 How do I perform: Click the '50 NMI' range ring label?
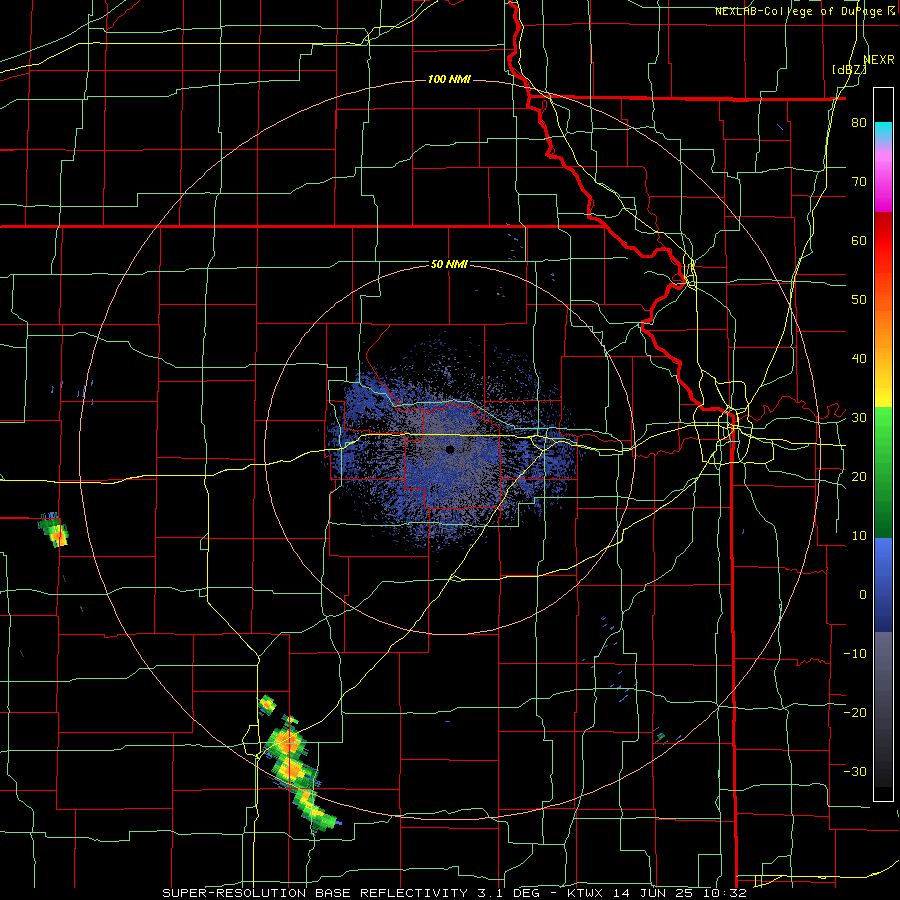coord(449,264)
